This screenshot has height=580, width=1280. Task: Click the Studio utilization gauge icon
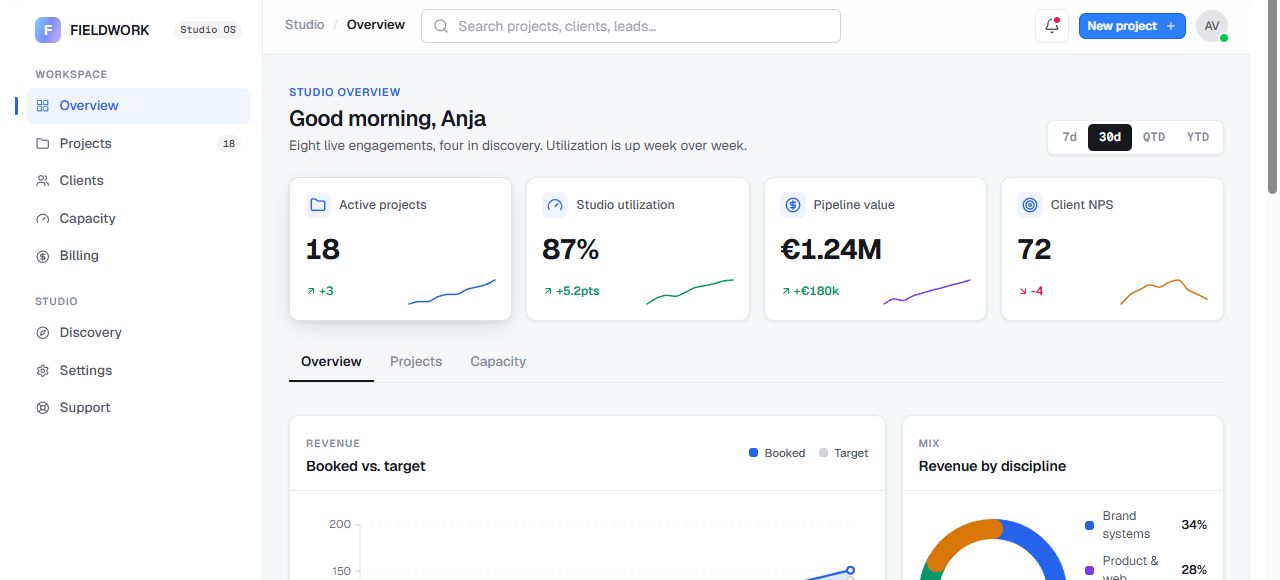click(x=555, y=205)
